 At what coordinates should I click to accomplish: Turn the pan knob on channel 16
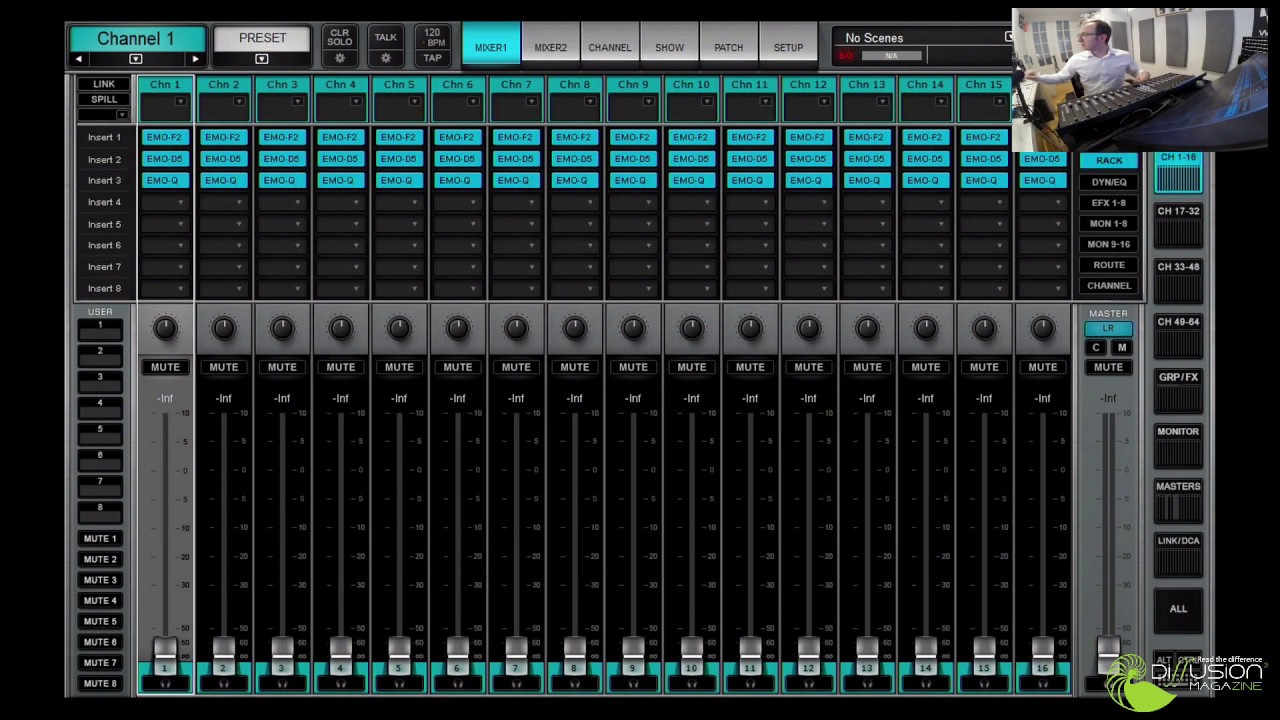(x=1043, y=328)
